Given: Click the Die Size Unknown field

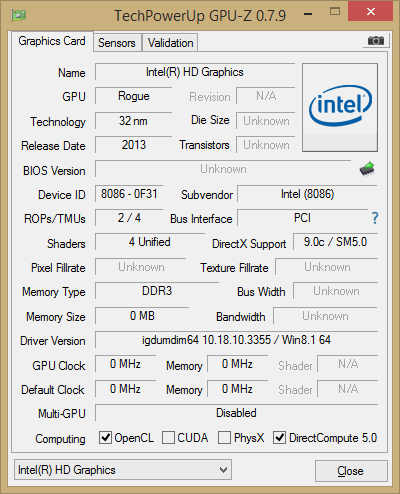Looking at the screenshot, I should tap(266, 121).
